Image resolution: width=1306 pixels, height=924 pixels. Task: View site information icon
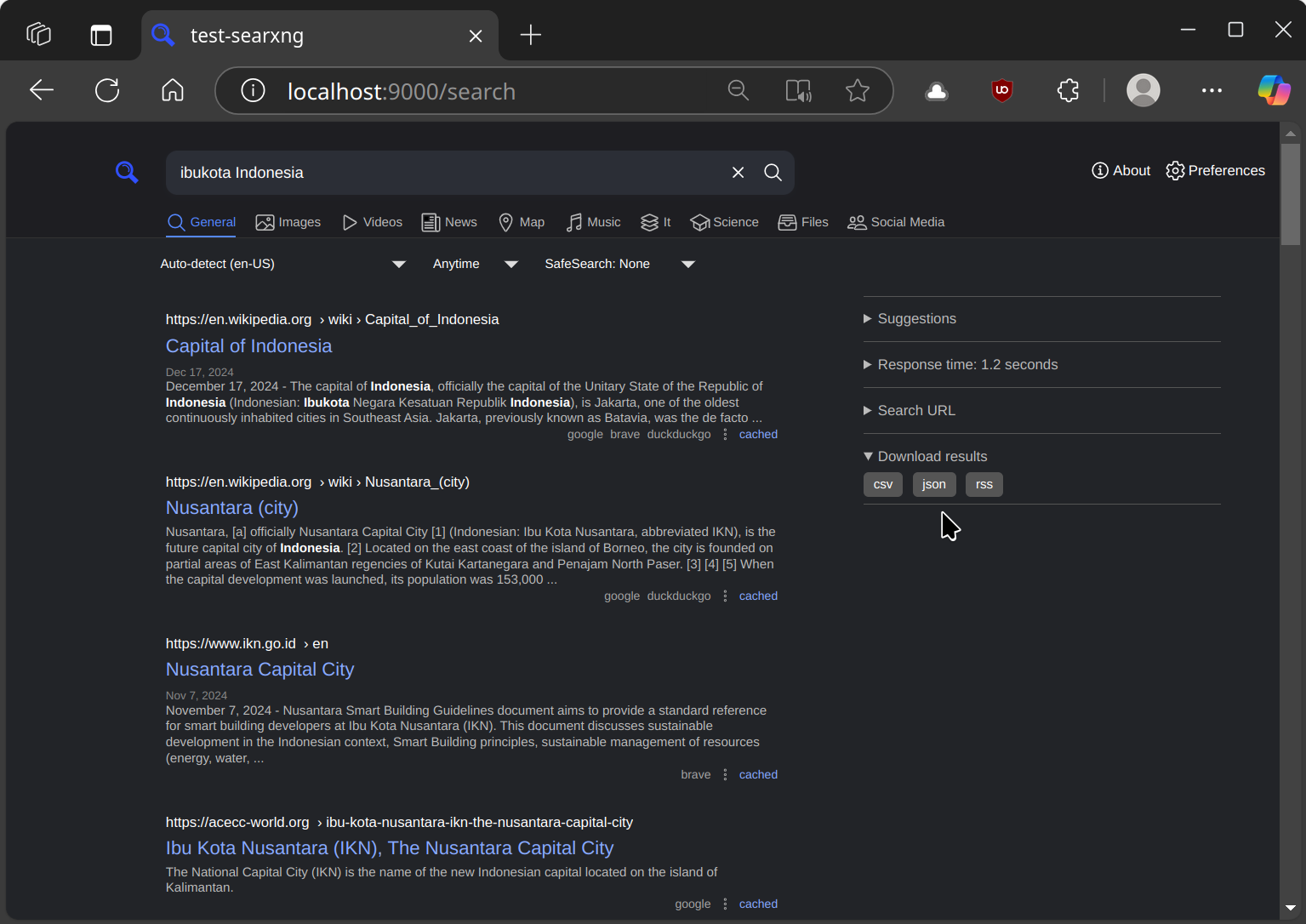pos(253,90)
